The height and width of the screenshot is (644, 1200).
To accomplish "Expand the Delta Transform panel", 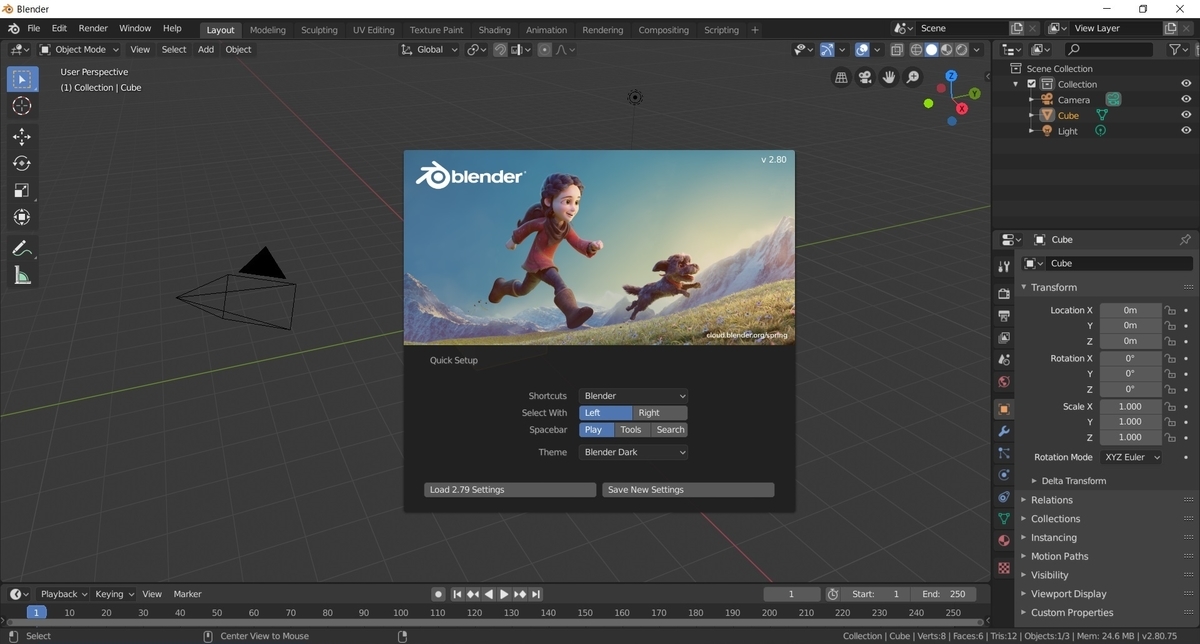I will (x=1074, y=481).
